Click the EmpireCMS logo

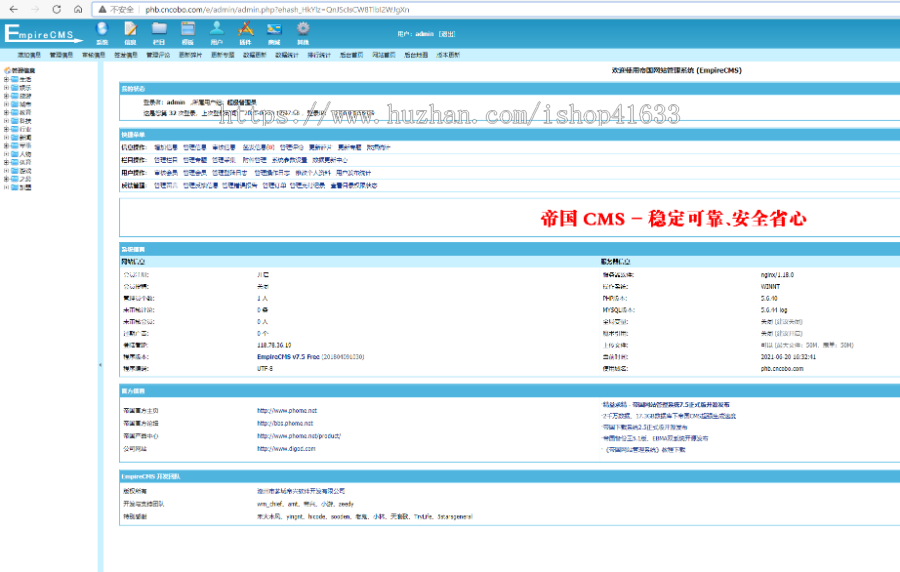pyautogui.click(x=43, y=33)
